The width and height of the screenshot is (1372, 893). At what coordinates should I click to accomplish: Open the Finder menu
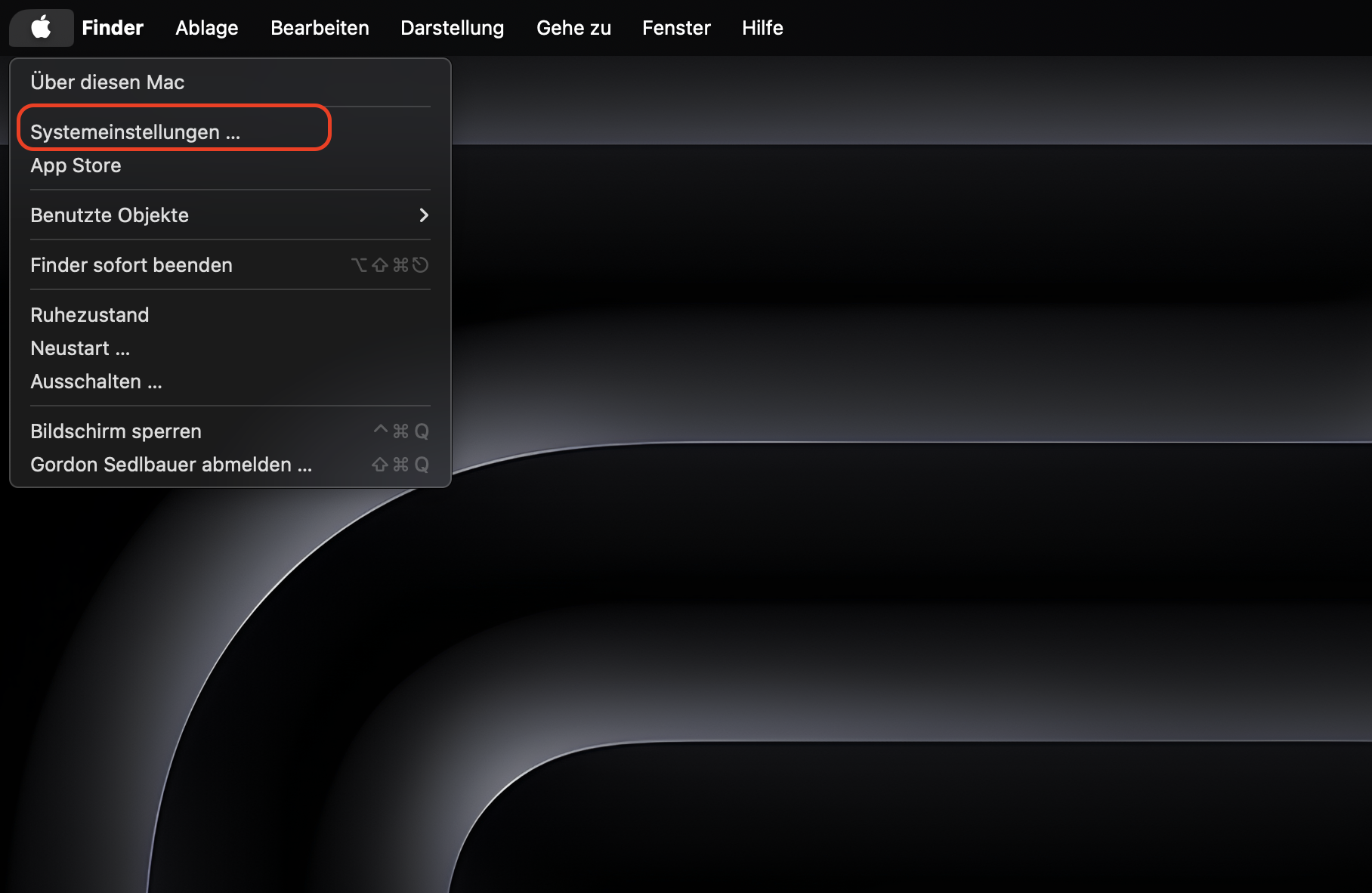[x=112, y=27]
